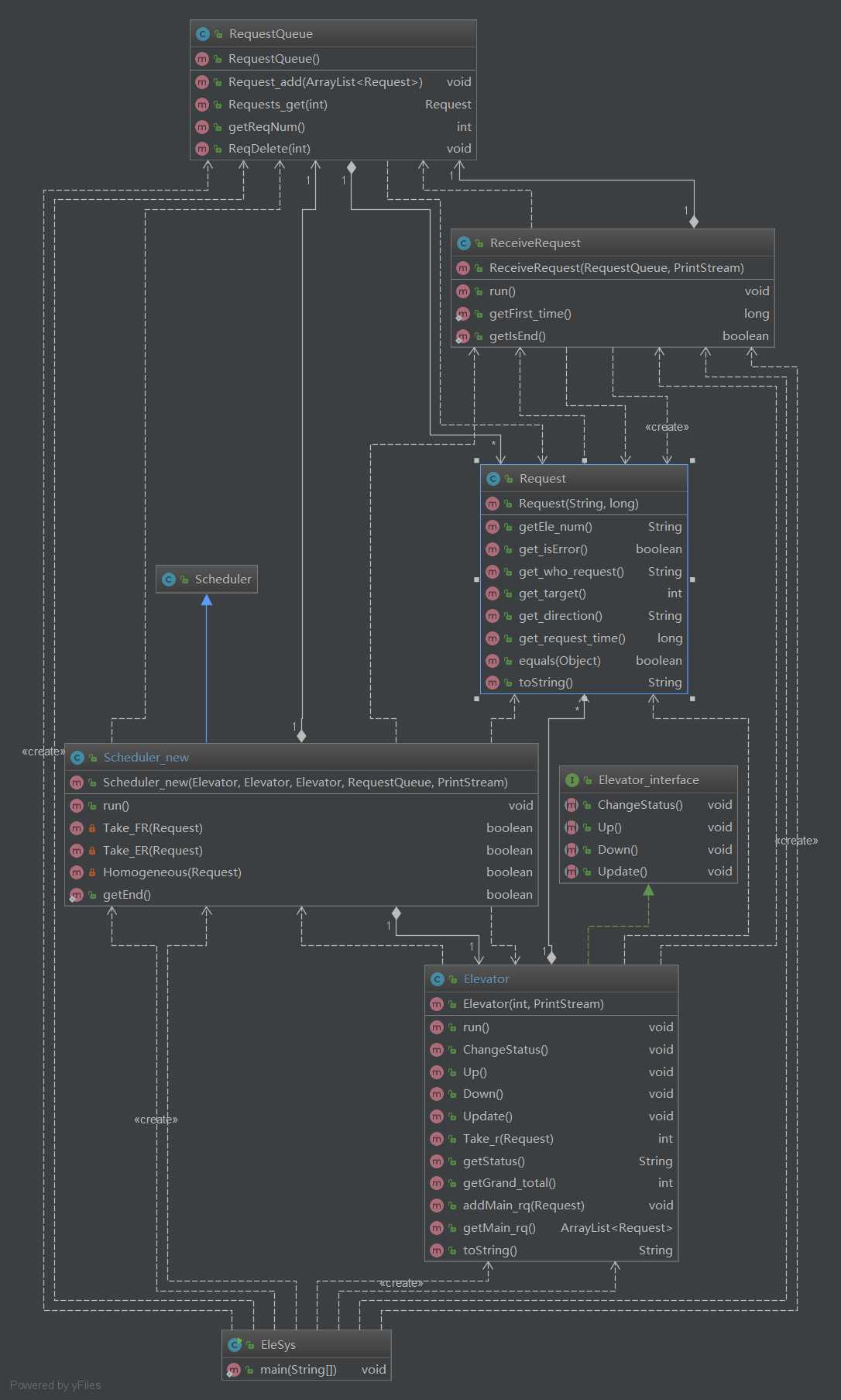The width and height of the screenshot is (841, 1400).
Task: Click the method icon beside getStatus()
Action: coord(437,1161)
